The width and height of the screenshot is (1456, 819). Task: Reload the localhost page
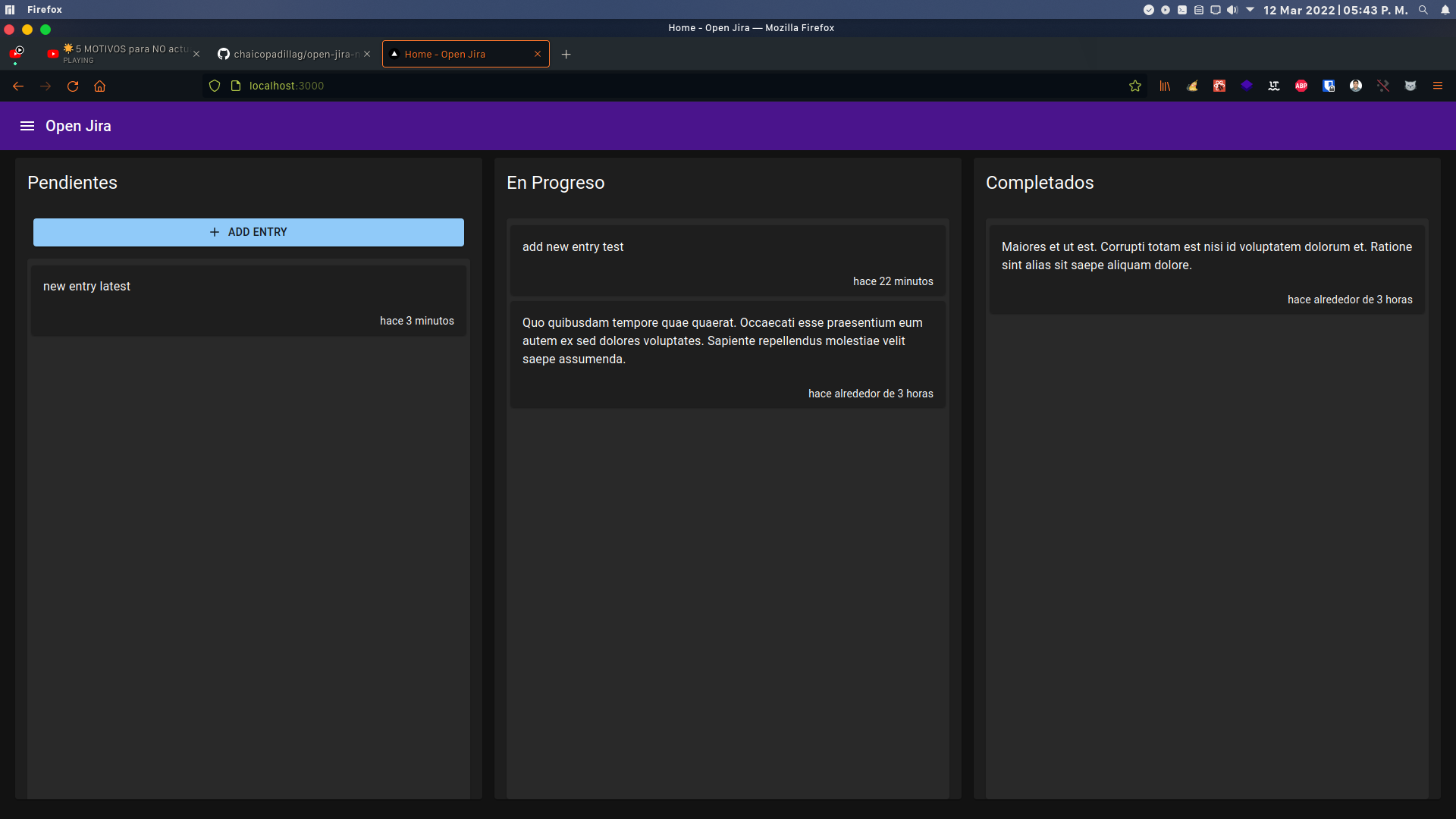pyautogui.click(x=73, y=86)
